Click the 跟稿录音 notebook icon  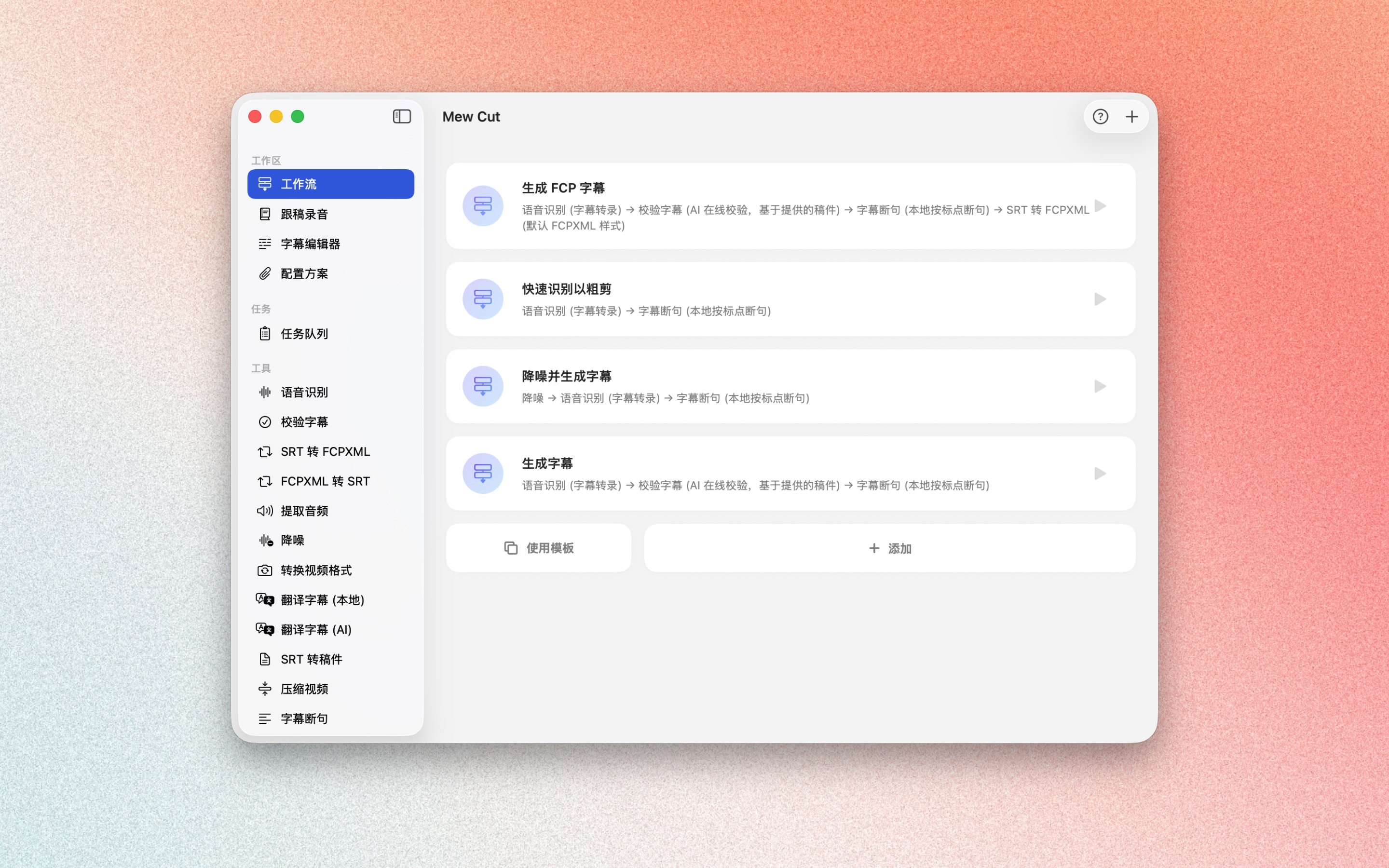click(265, 214)
